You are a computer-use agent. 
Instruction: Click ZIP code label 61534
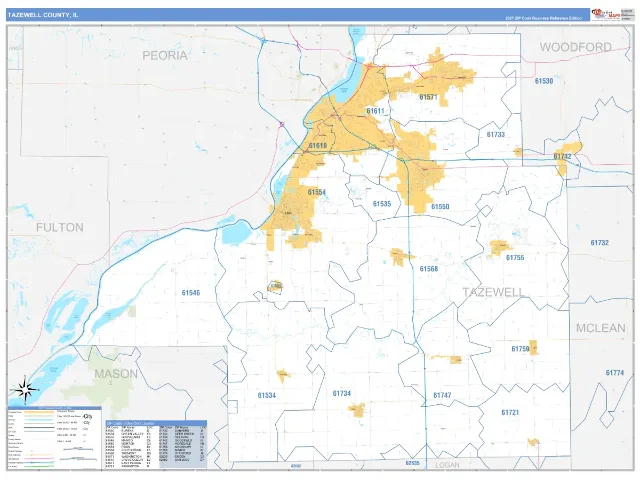point(267,395)
